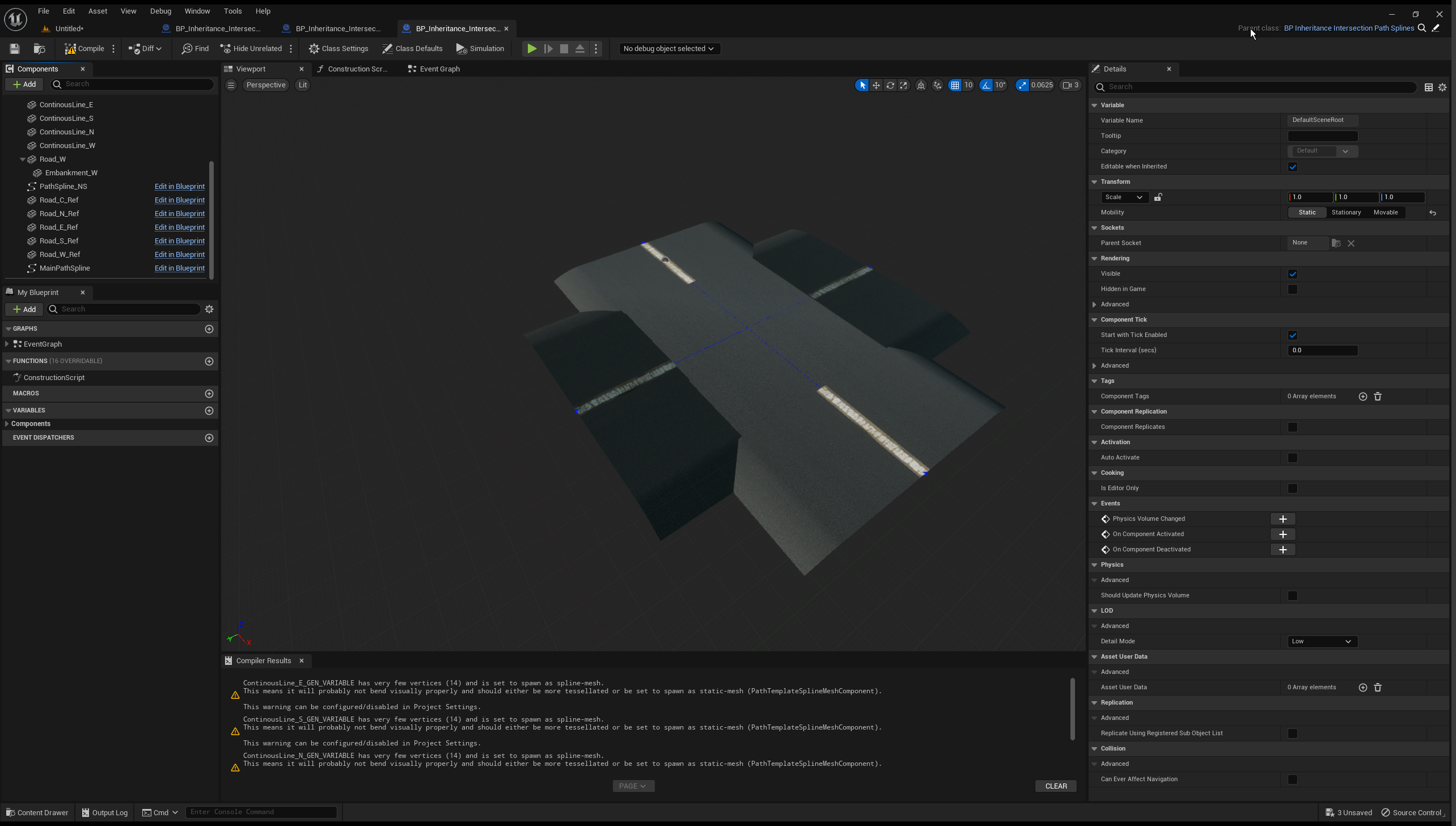The image size is (1456, 826).
Task: Click the green Play simulation button
Action: tap(531, 49)
